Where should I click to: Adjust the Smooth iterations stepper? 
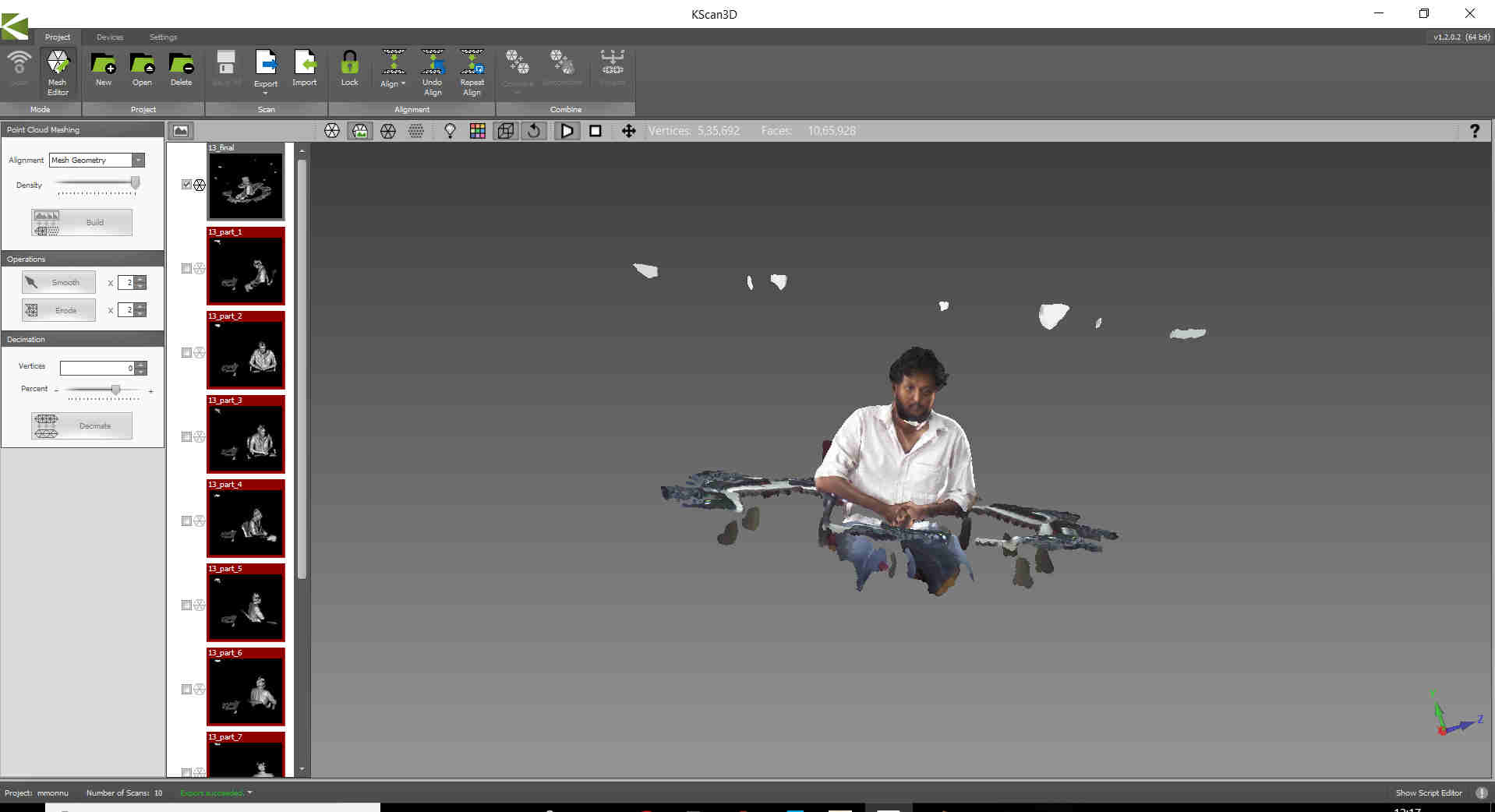tap(140, 282)
